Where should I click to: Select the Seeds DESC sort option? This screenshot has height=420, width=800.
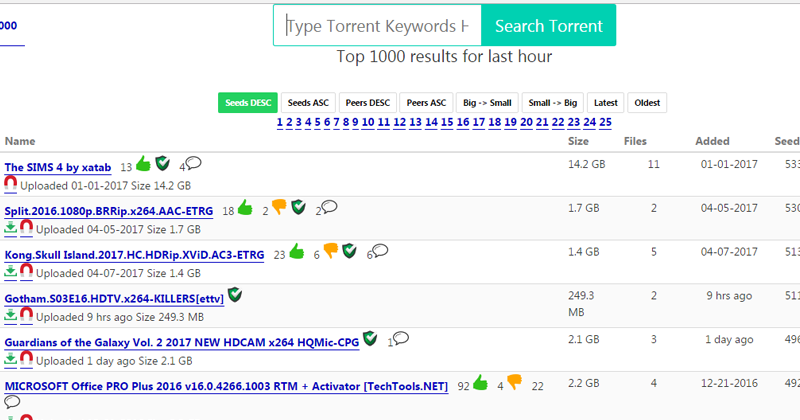pyautogui.click(x=249, y=103)
